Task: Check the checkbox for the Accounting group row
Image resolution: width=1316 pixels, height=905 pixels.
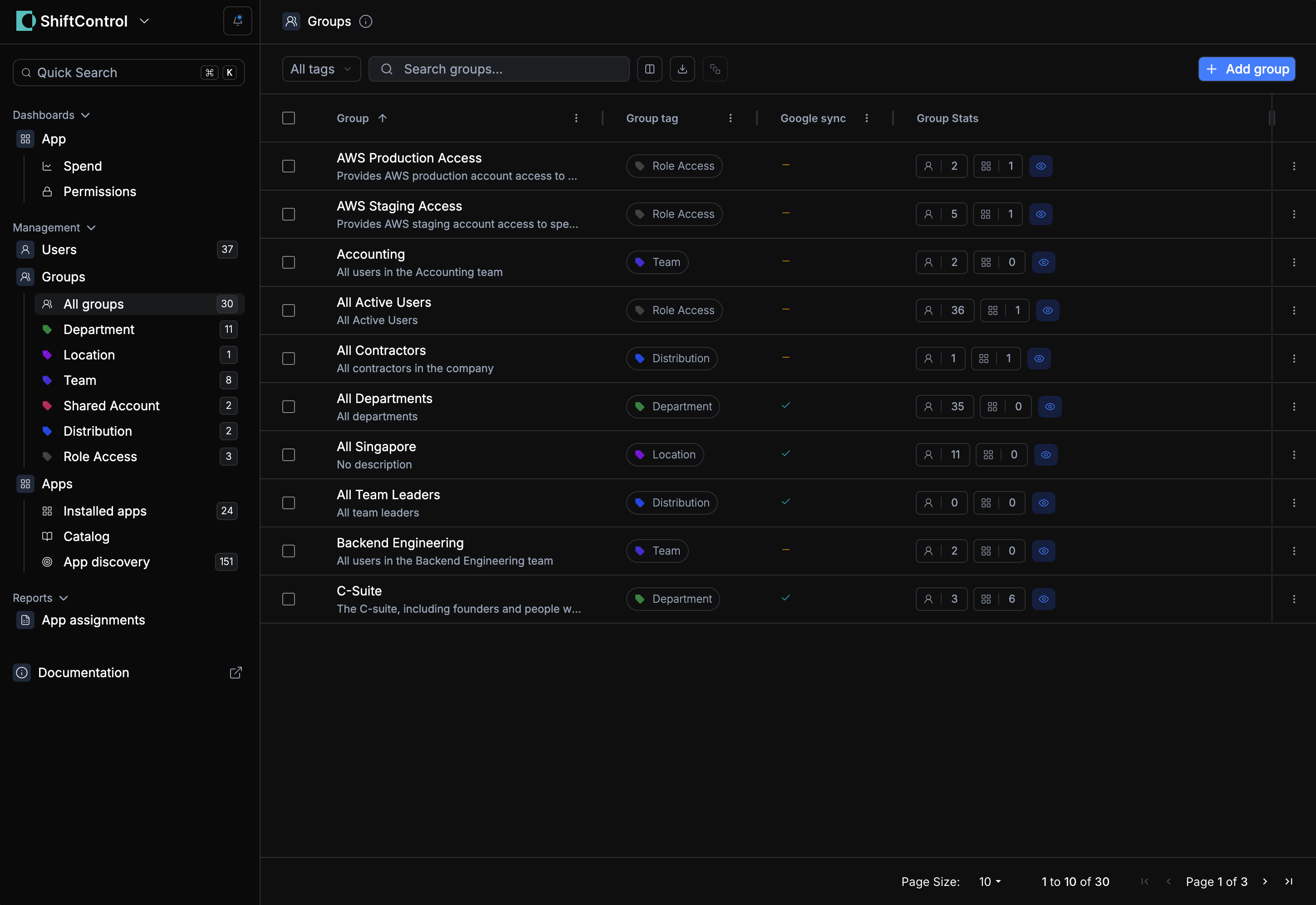Action: pyautogui.click(x=289, y=262)
